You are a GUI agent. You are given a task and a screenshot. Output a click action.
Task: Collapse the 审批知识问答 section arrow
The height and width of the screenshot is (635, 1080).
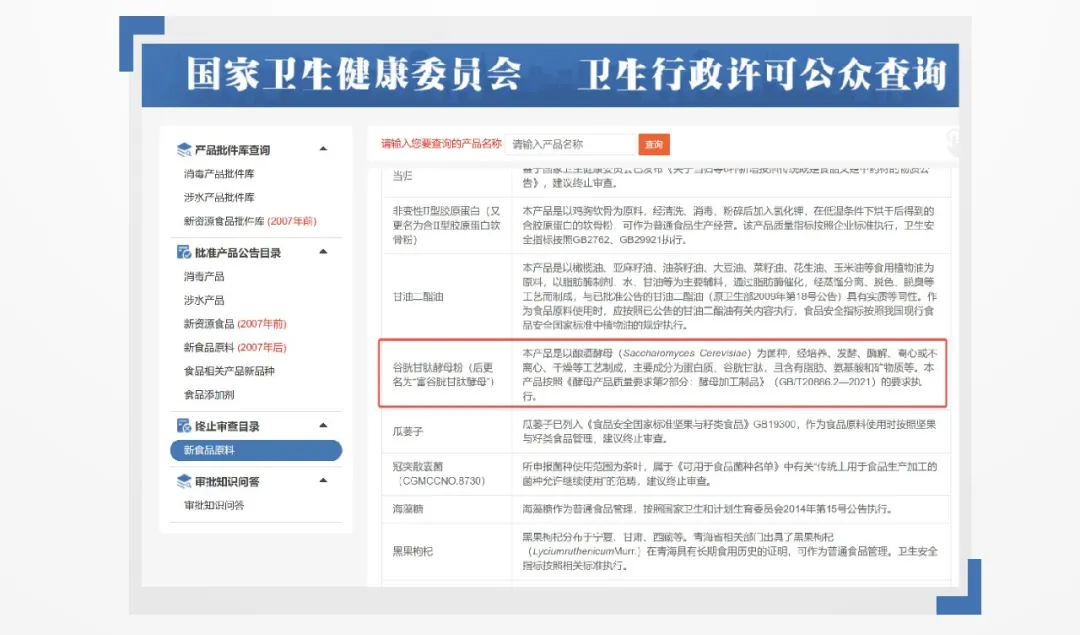(323, 480)
